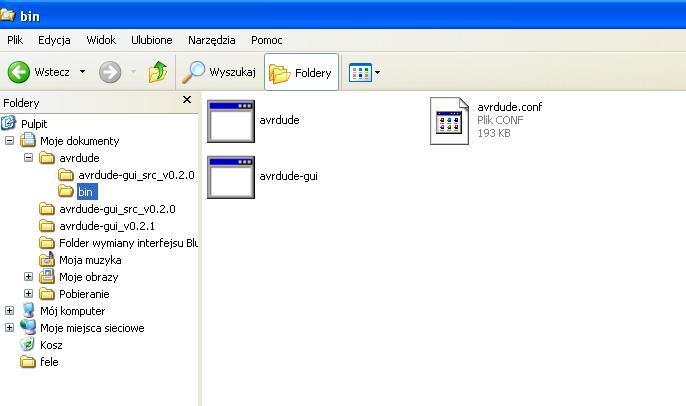Select the avrdude application icon
Screen dimensions: 686x406
pyautogui.click(x=231, y=121)
